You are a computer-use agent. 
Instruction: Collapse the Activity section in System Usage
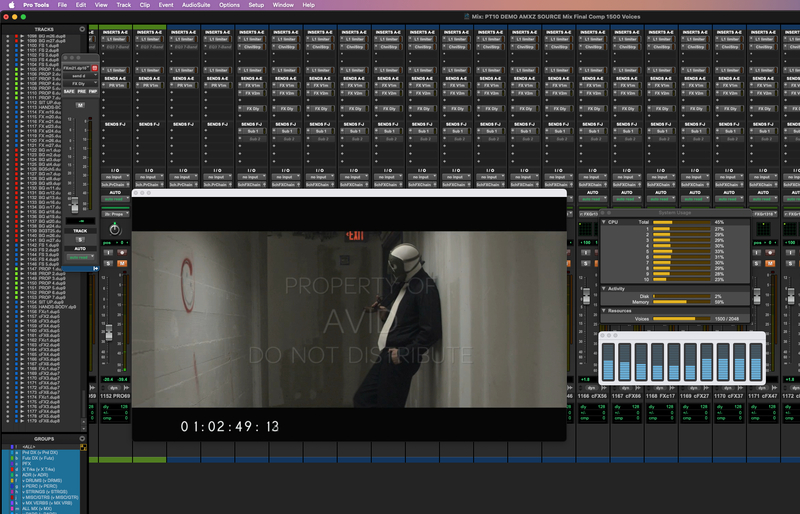(x=604, y=288)
